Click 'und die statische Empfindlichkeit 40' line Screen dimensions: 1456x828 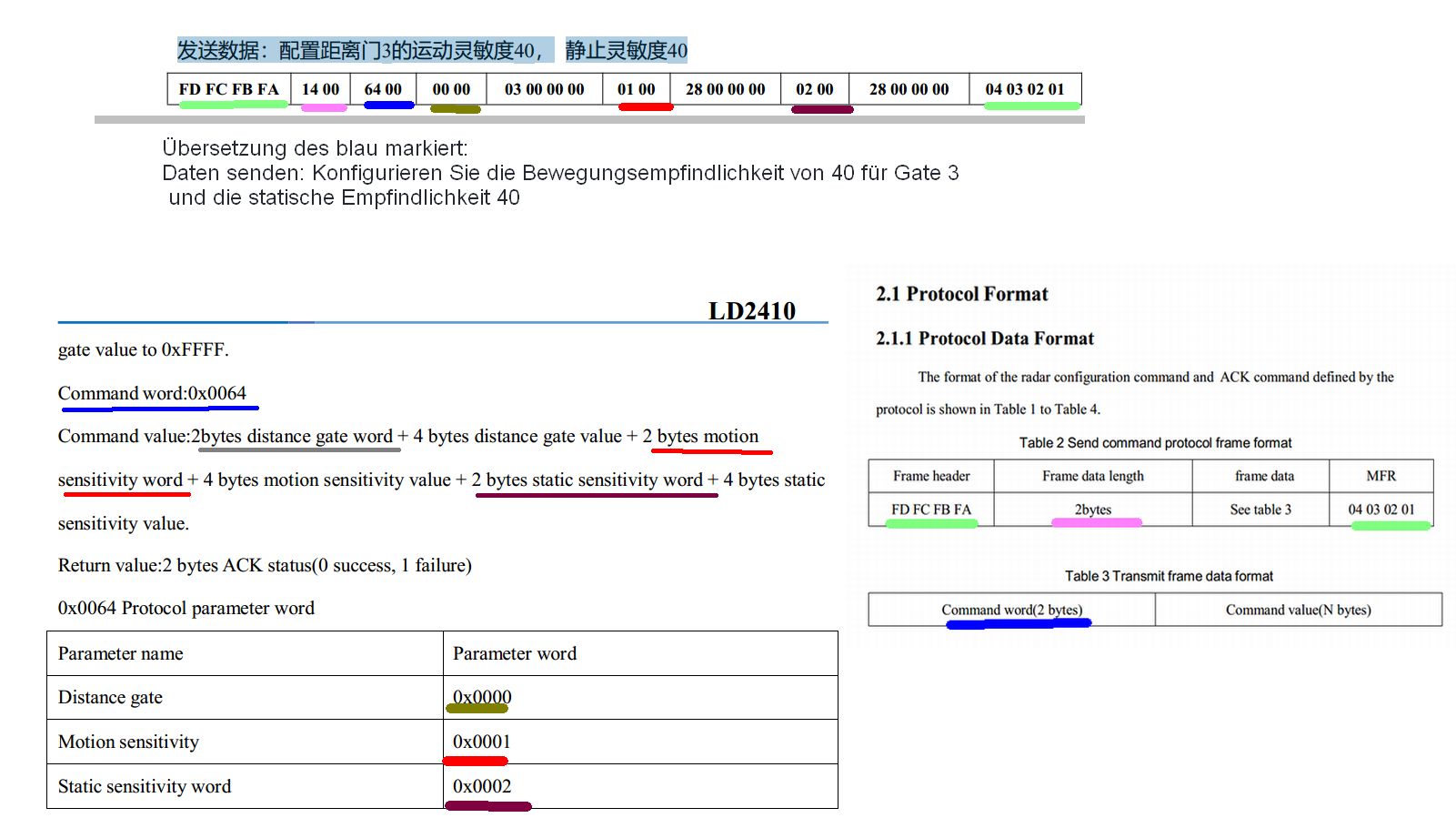pyautogui.click(x=344, y=197)
